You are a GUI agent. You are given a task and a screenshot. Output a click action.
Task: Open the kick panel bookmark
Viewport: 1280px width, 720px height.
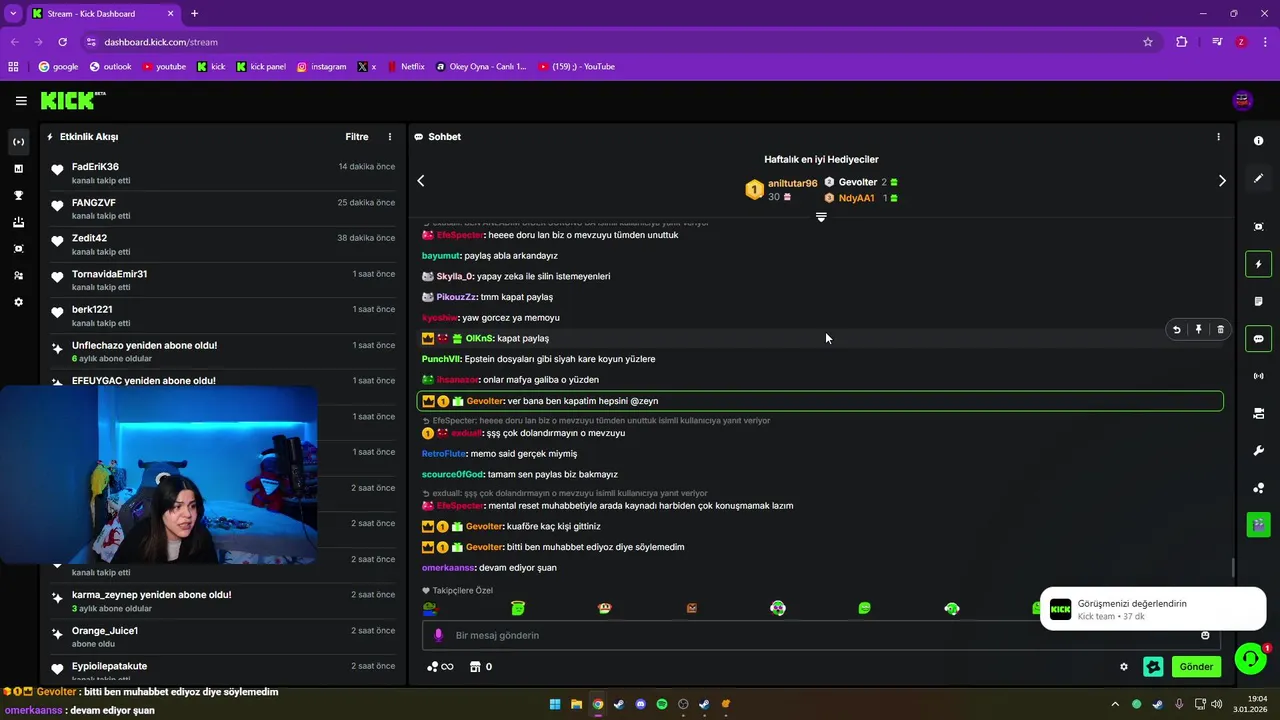coord(261,67)
